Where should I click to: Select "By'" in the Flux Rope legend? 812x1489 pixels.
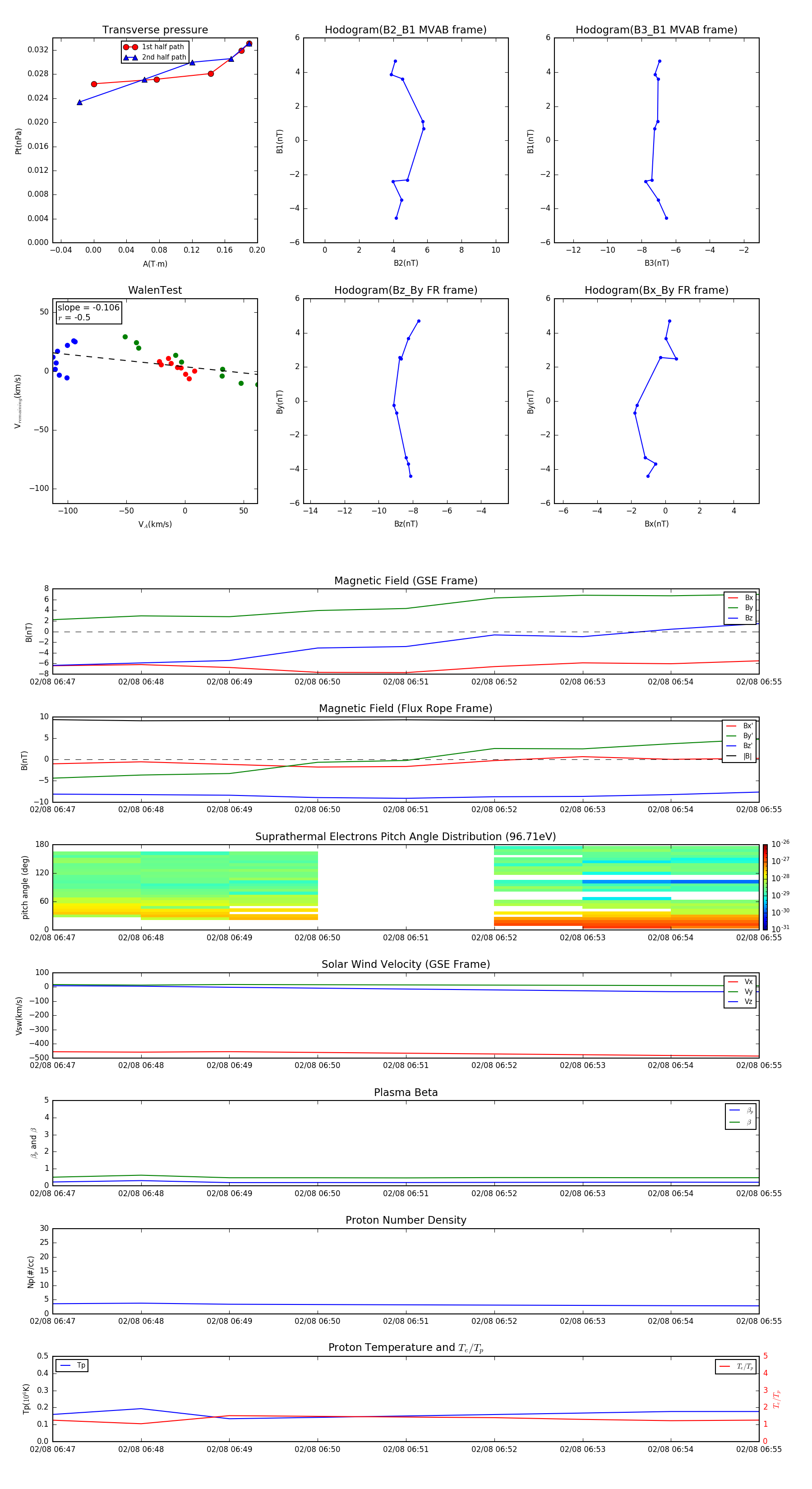740,736
